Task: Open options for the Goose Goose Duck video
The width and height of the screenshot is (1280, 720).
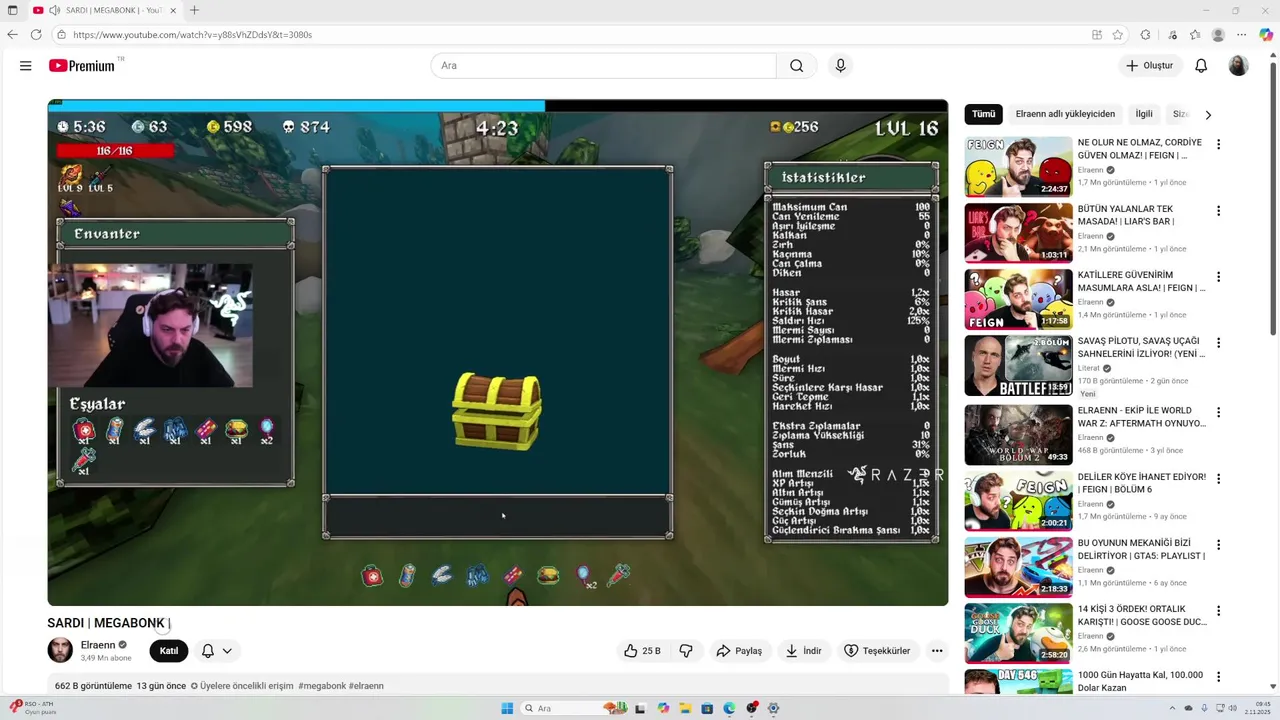Action: click(1218, 611)
